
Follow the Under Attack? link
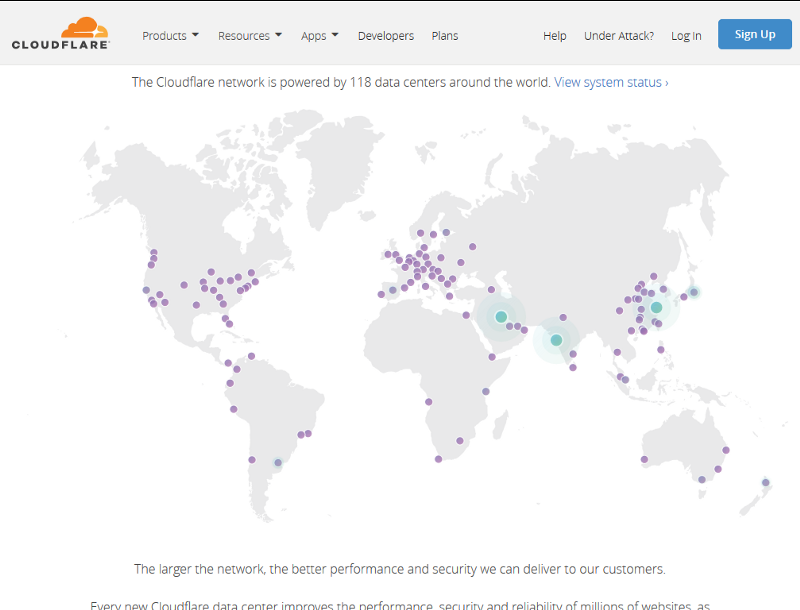(619, 36)
